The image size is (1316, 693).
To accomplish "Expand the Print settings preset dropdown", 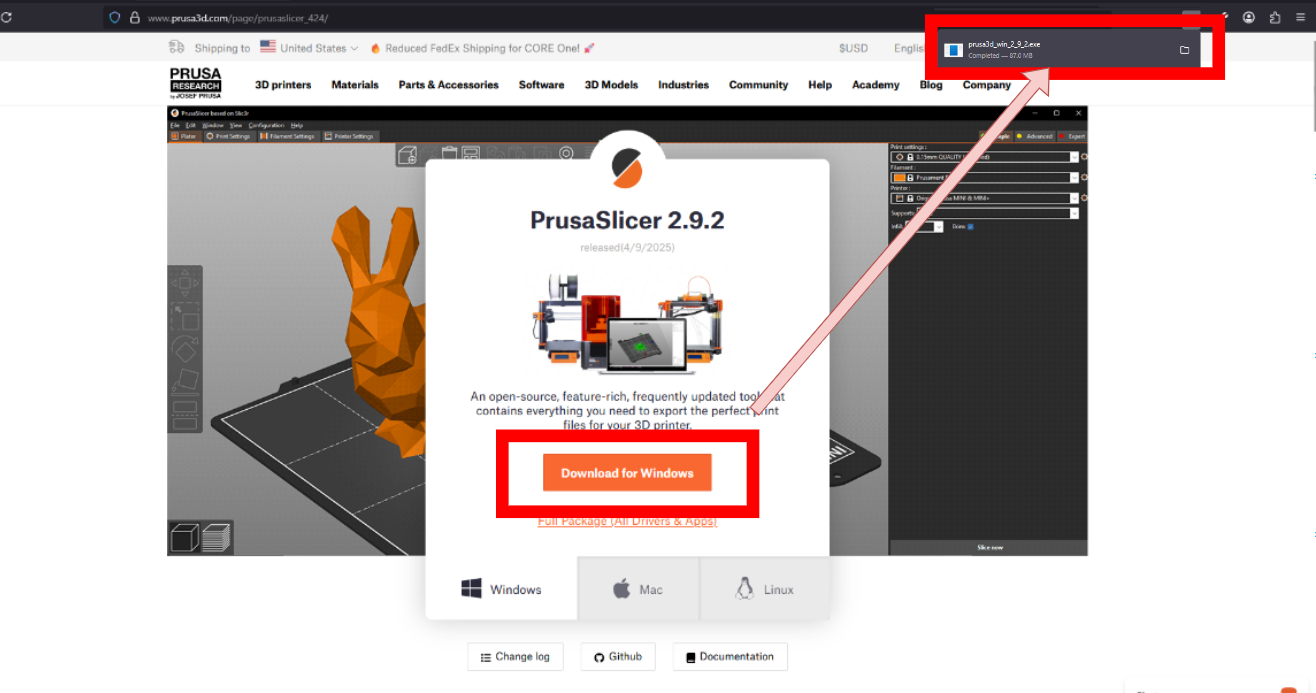I will (x=1074, y=157).
